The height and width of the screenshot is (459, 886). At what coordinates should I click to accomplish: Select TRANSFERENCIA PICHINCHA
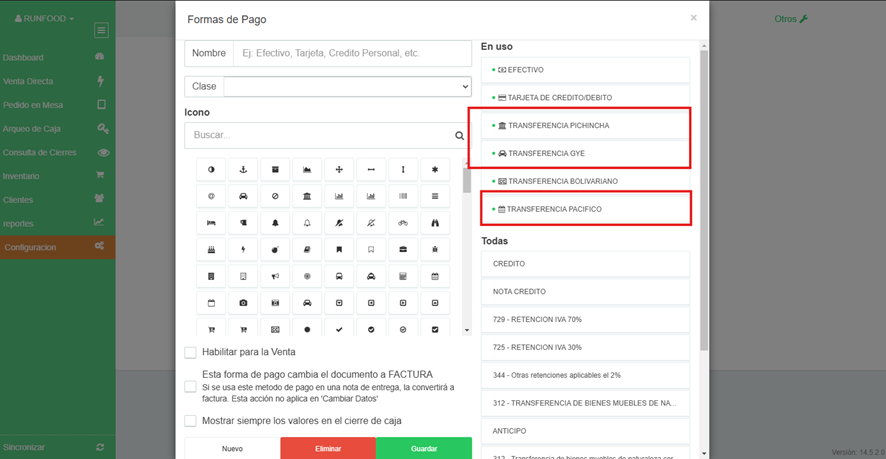tap(585, 125)
